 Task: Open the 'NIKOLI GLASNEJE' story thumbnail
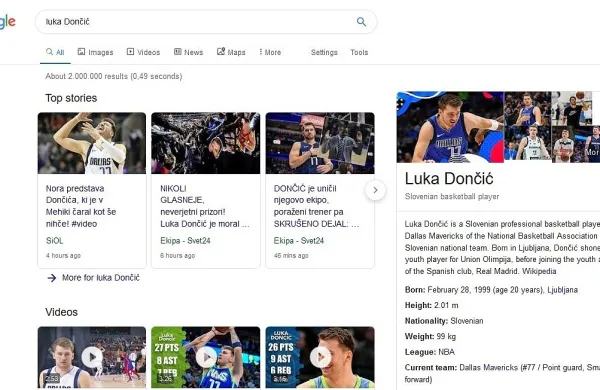[205, 143]
